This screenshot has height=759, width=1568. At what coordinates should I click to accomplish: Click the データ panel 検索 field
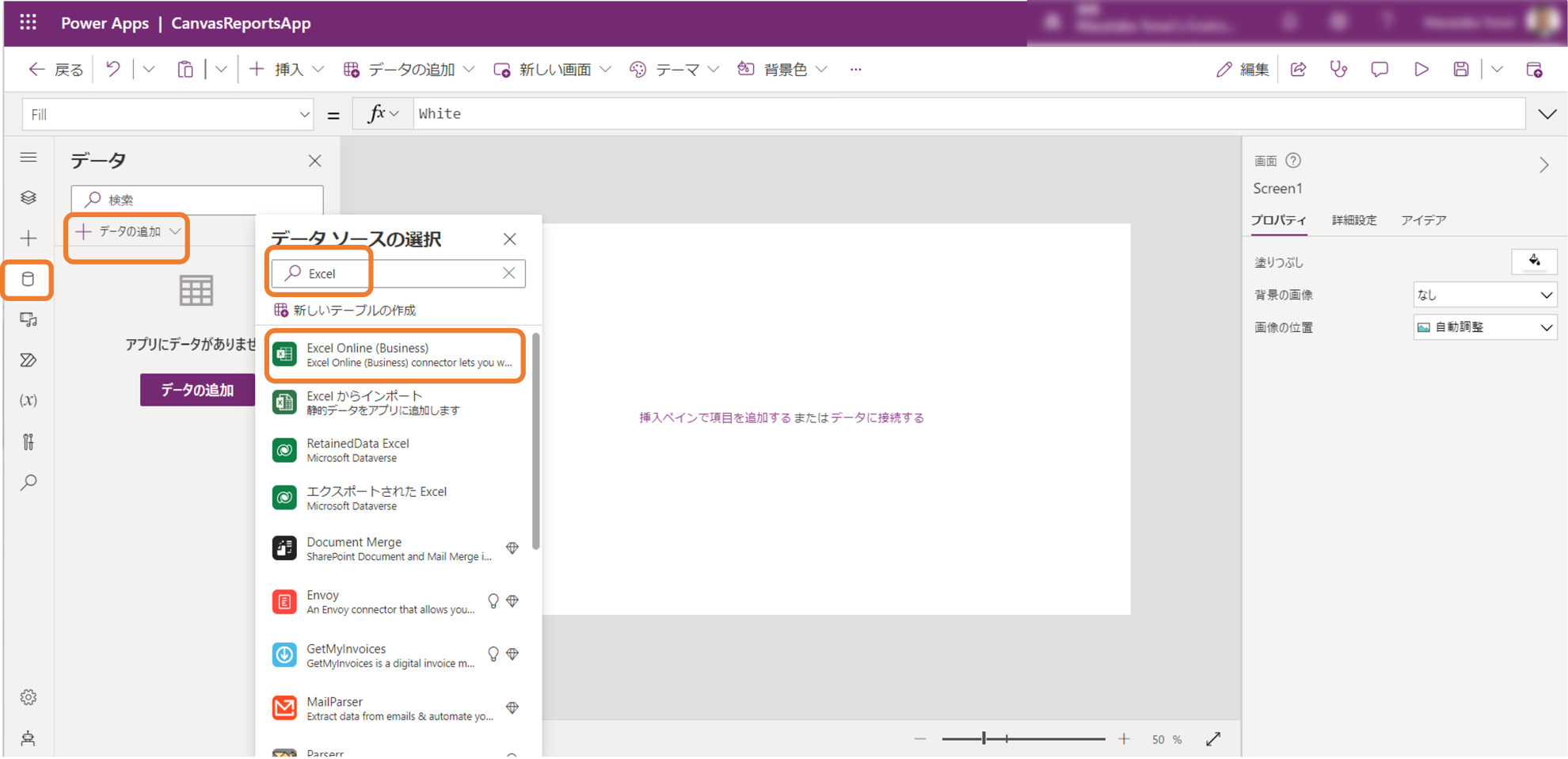(197, 200)
